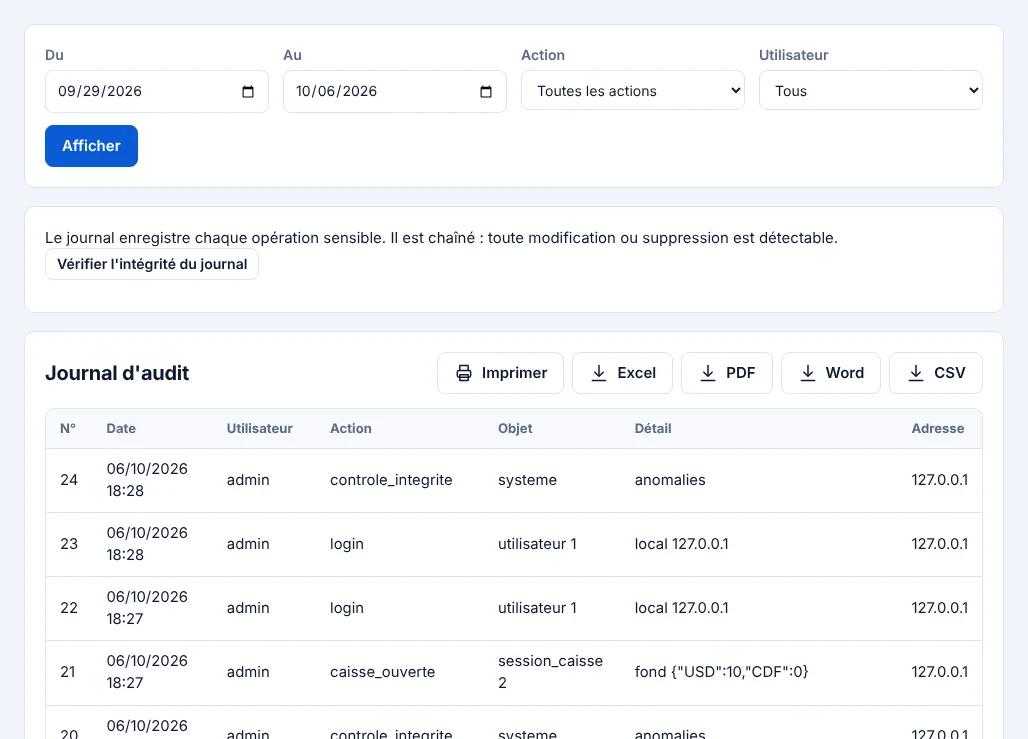
Task: Click 'login' action in row 23
Action: pyautogui.click(x=347, y=544)
